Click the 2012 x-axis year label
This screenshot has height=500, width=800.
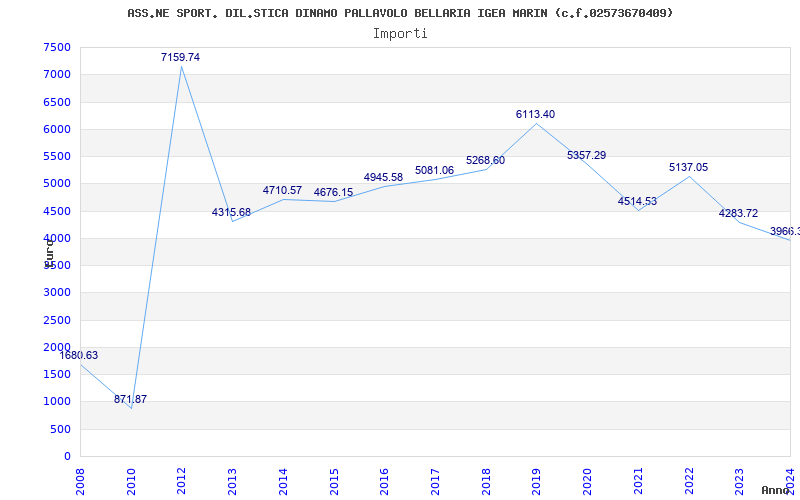(181, 478)
